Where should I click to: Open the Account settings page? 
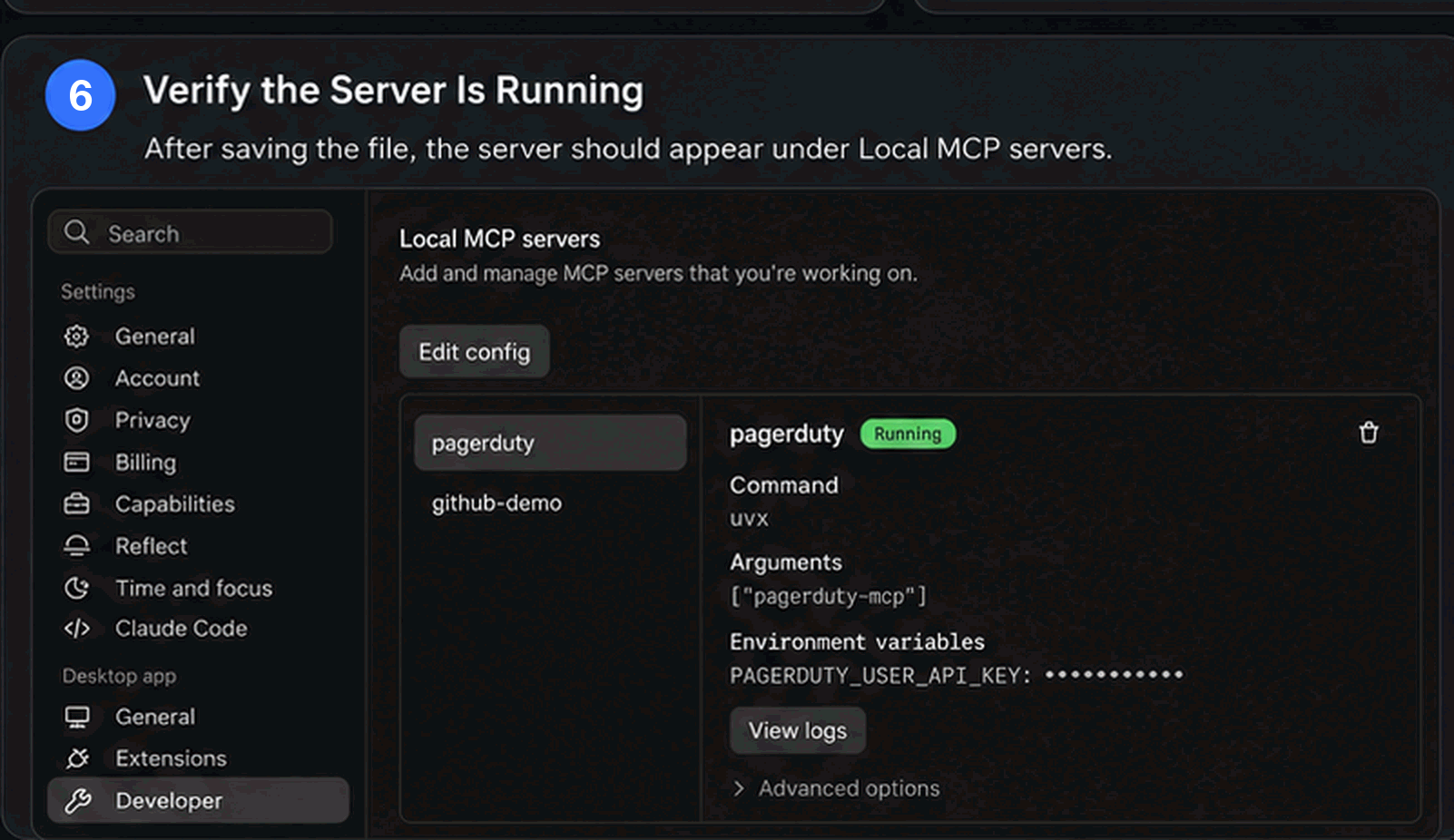157,378
